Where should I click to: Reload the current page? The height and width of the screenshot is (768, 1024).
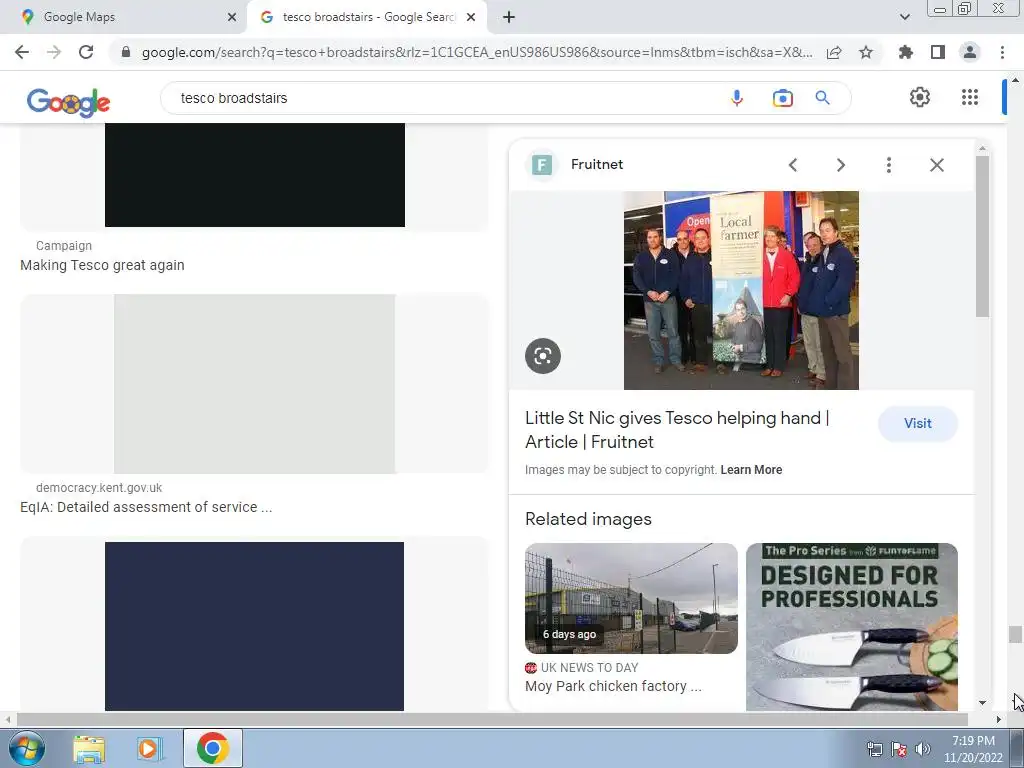click(x=86, y=52)
